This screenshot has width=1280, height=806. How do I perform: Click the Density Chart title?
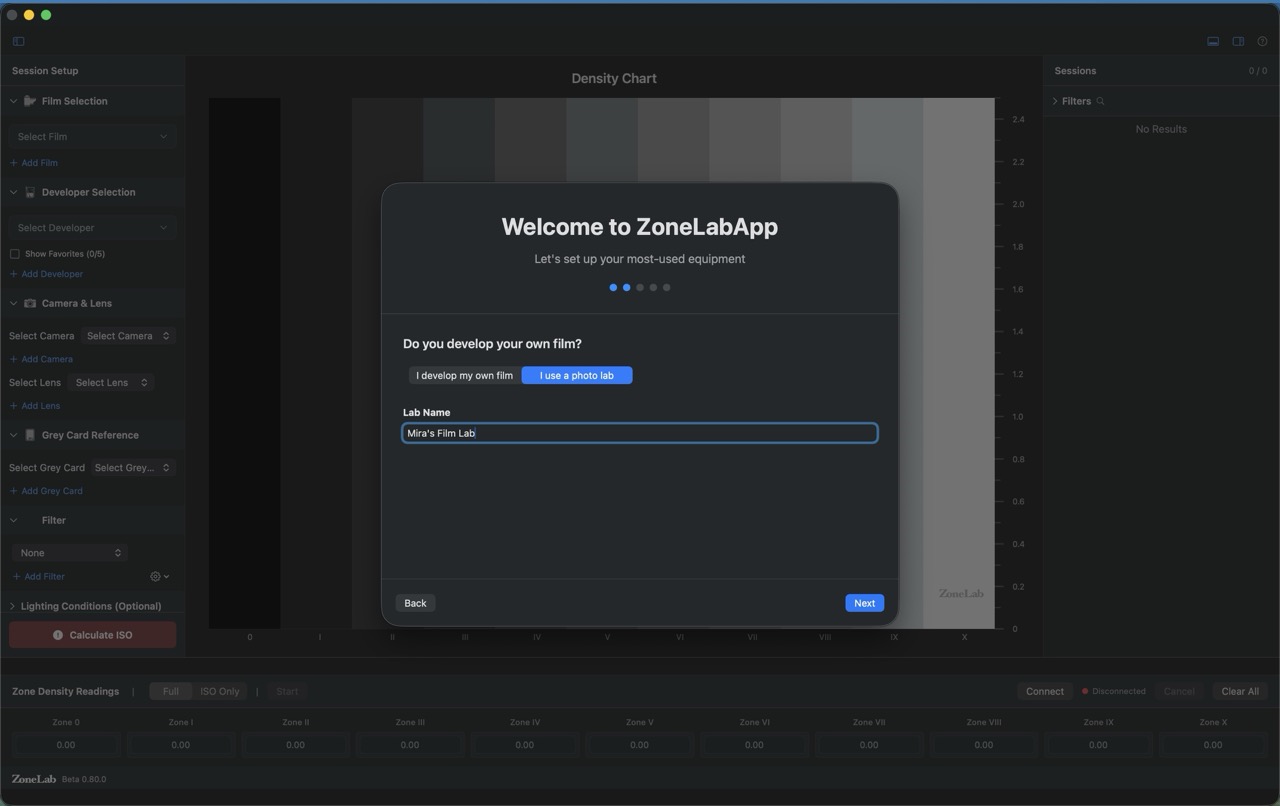[x=614, y=78]
